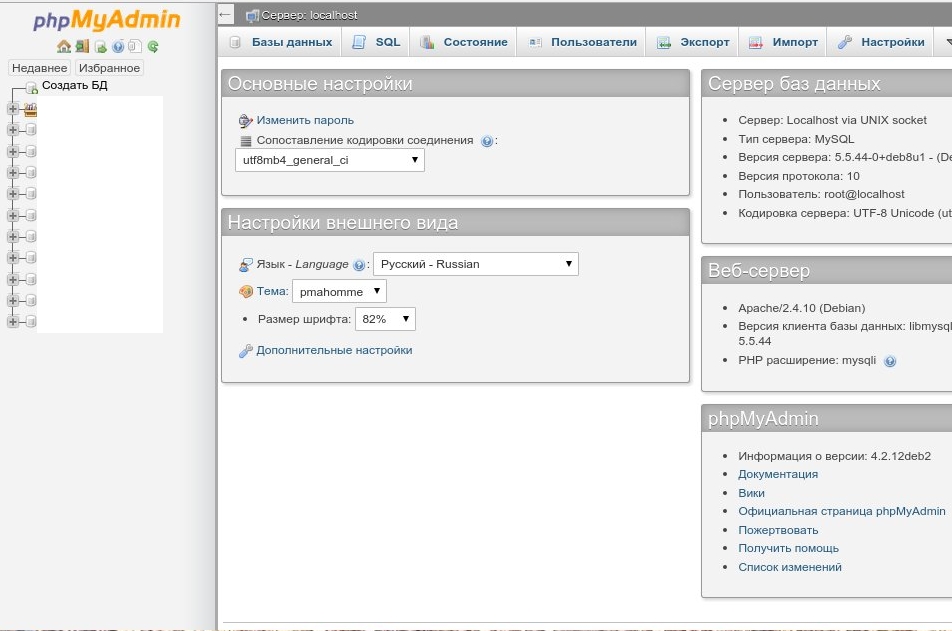Switch to the Импорт tab

(x=783, y=42)
